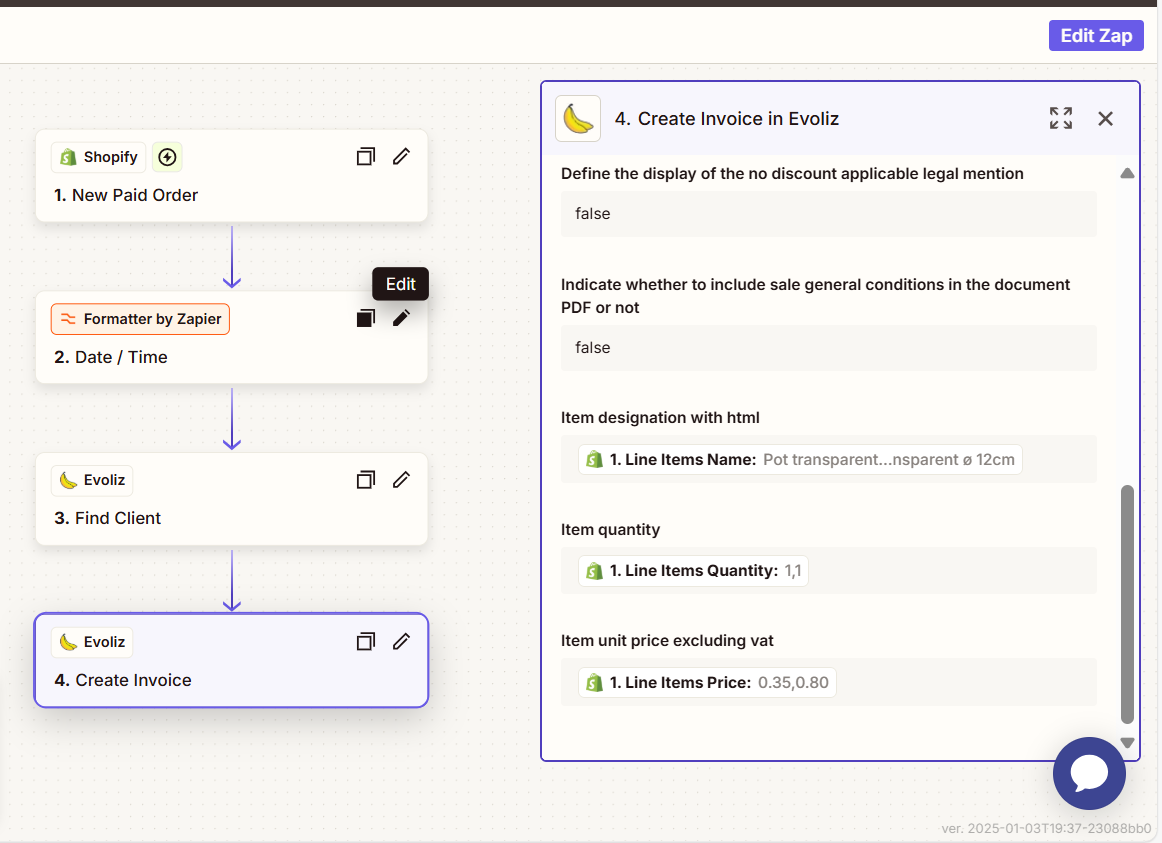Click the panel scroll up arrow

(x=1127, y=173)
